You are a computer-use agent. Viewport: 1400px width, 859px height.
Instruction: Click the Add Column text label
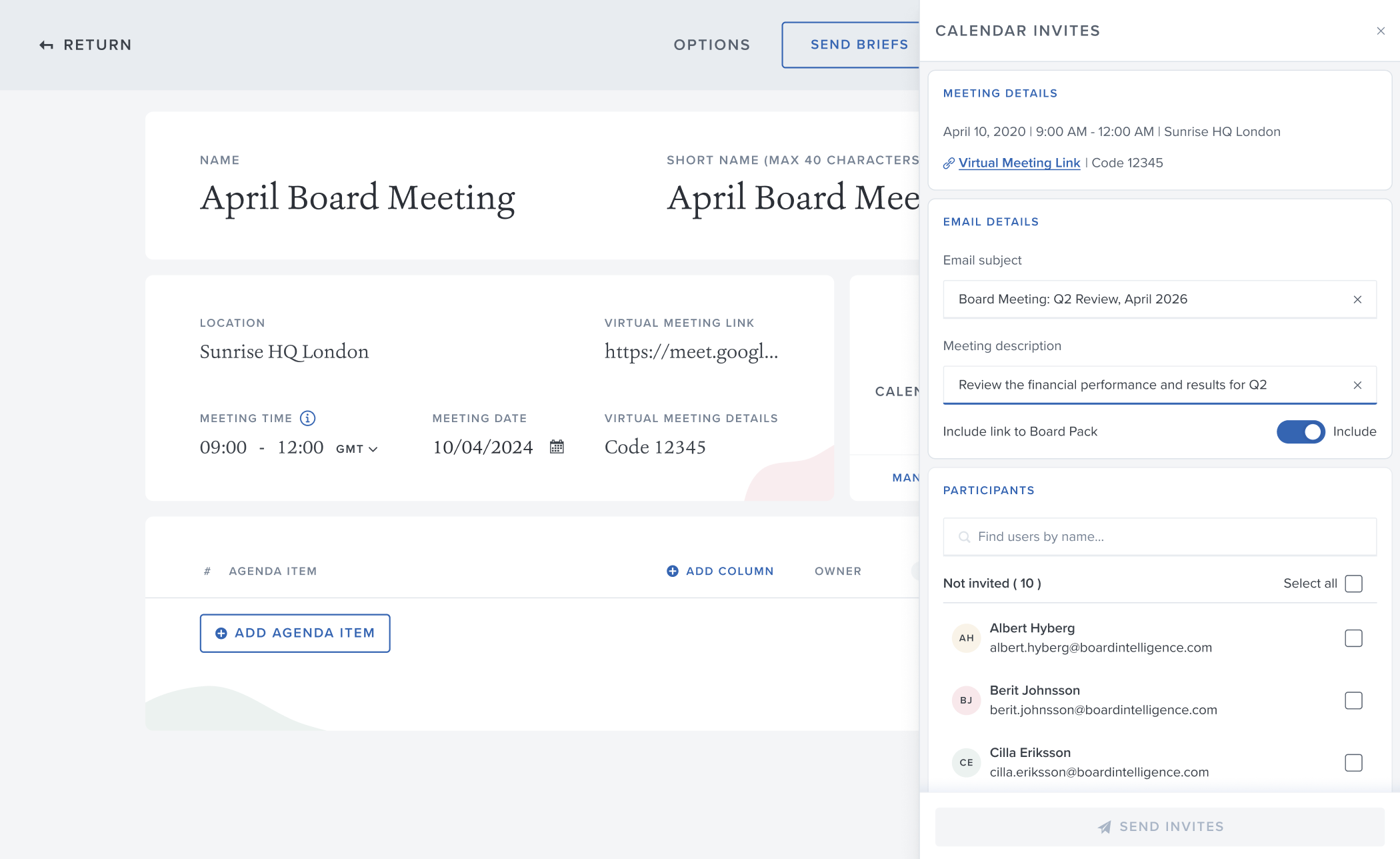[x=729, y=571]
